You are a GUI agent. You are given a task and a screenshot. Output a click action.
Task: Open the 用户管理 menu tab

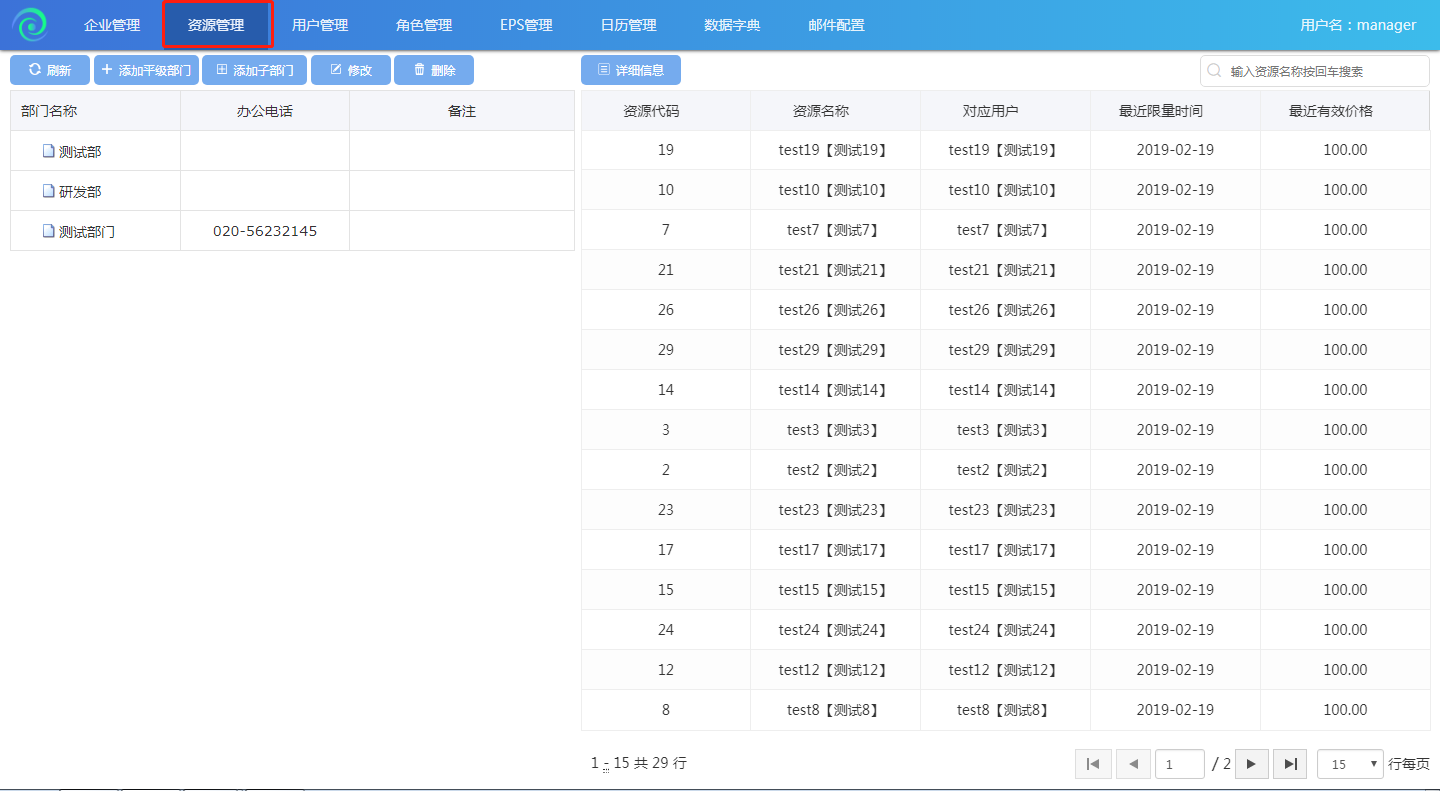click(320, 25)
